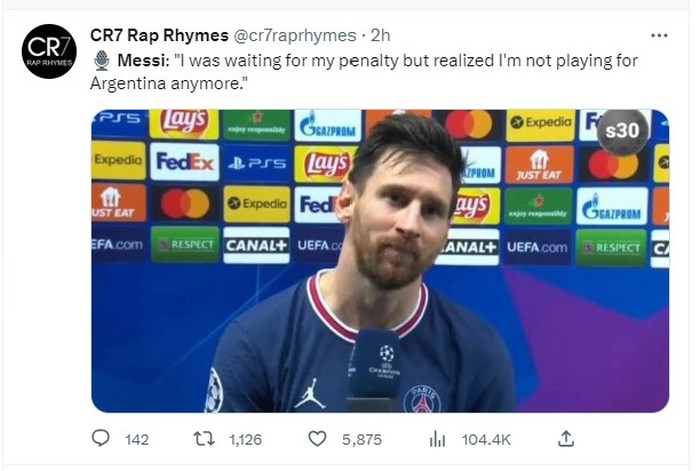Image resolution: width=700 pixels, height=471 pixels.
Task: Retweet using the retweet arrows icon
Action: (203, 439)
